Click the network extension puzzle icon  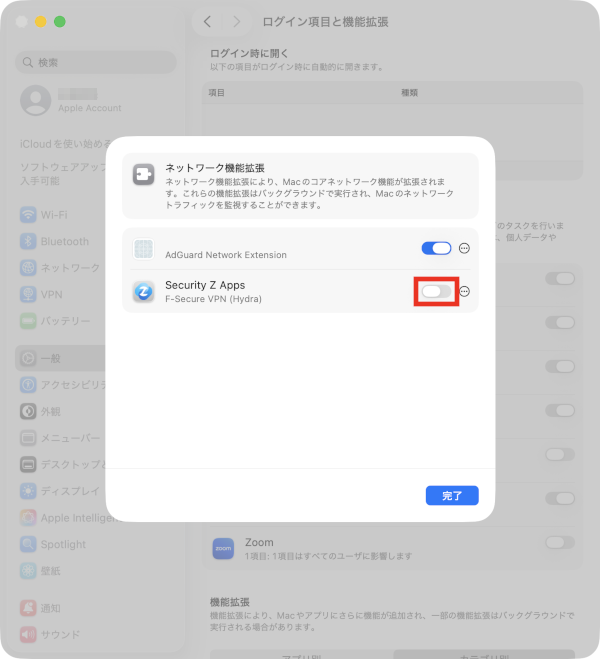[x=143, y=174]
